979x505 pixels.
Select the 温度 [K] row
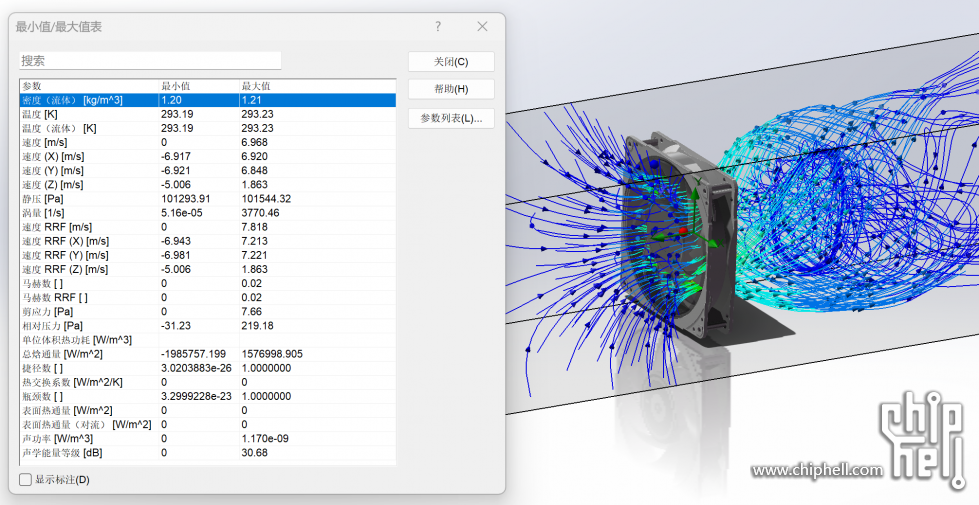208,114
